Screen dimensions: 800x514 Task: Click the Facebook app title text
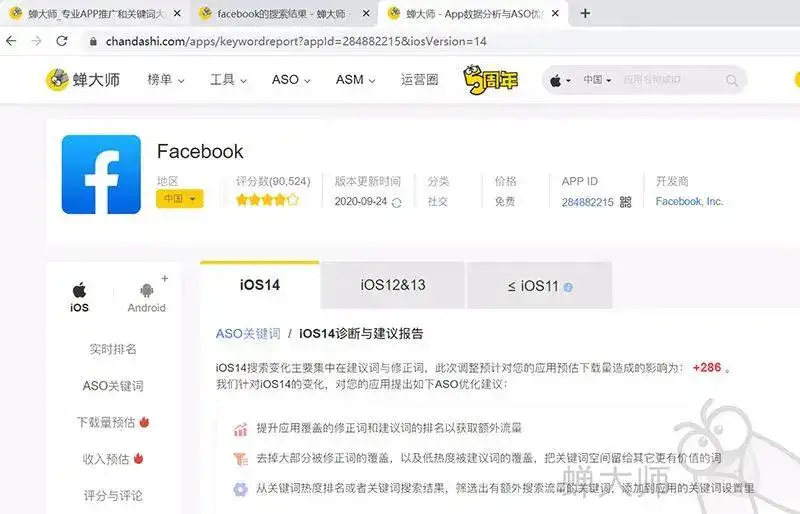[x=200, y=152]
